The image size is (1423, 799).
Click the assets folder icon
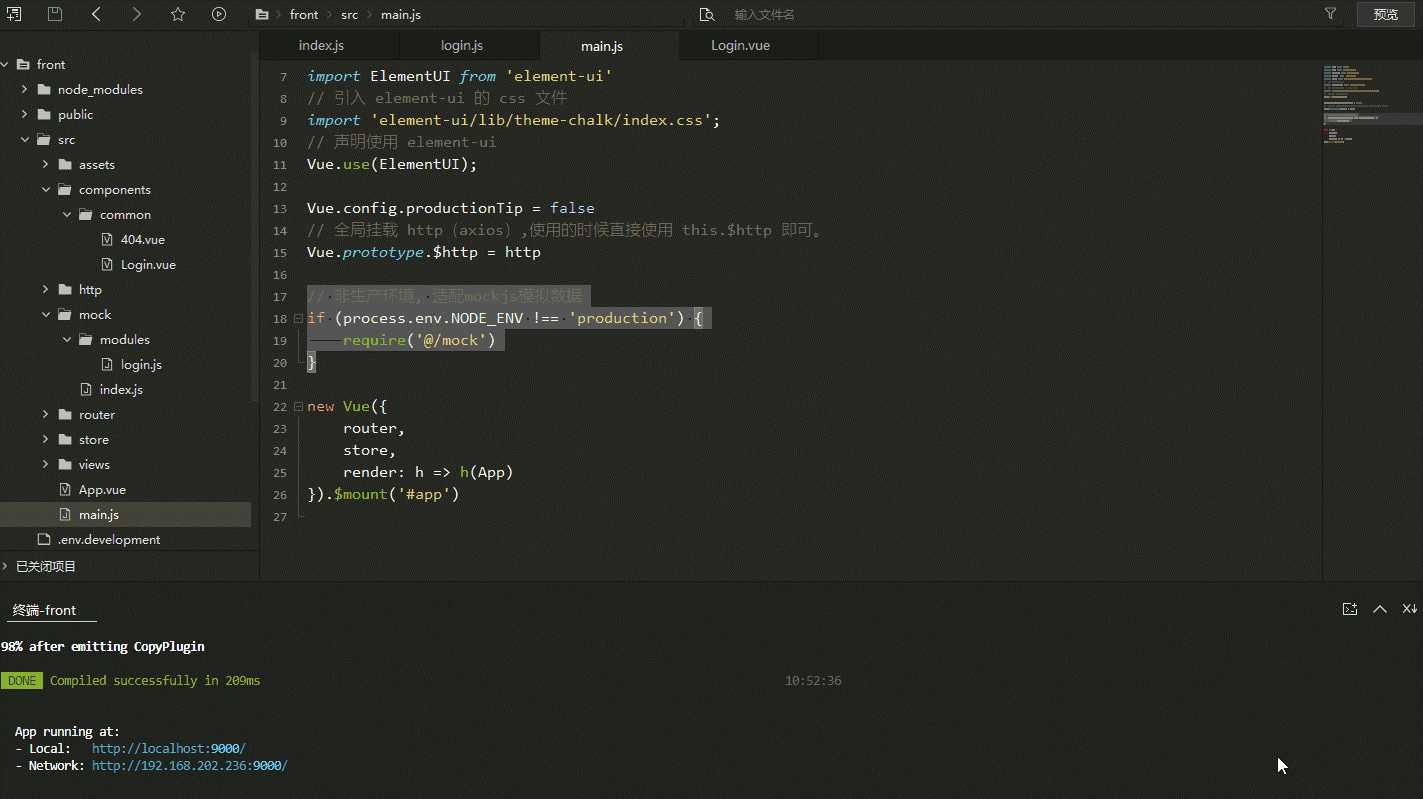65,164
